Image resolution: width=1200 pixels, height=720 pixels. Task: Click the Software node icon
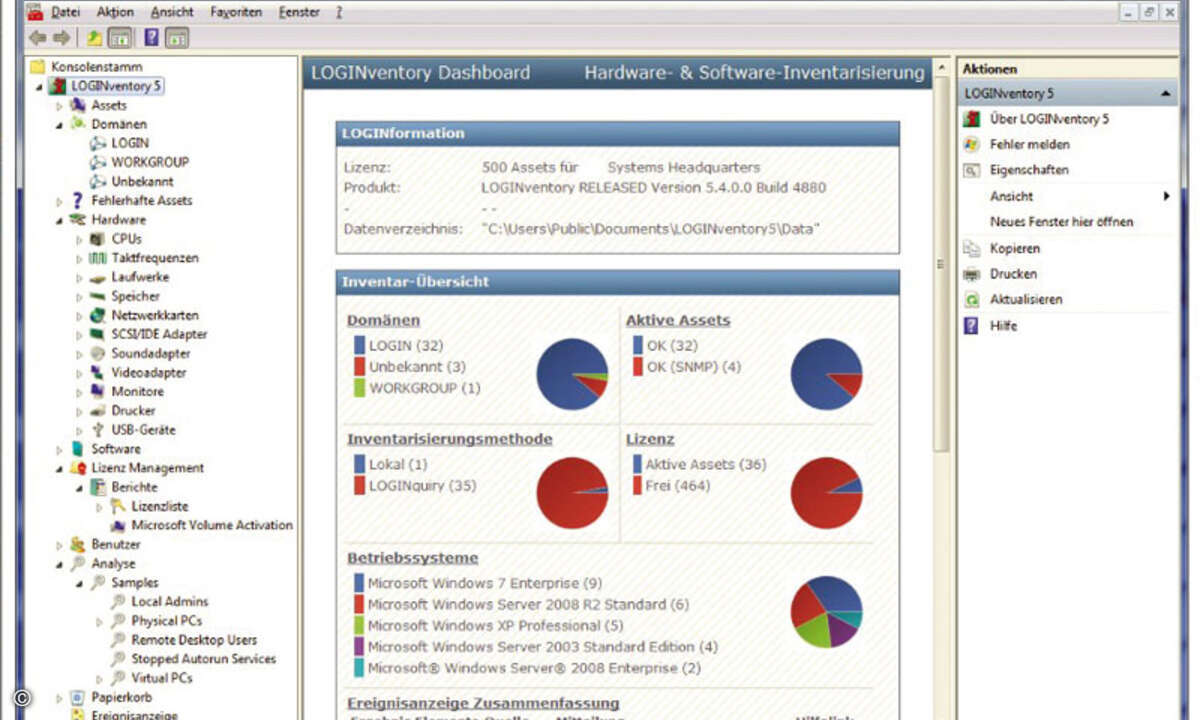coord(78,449)
